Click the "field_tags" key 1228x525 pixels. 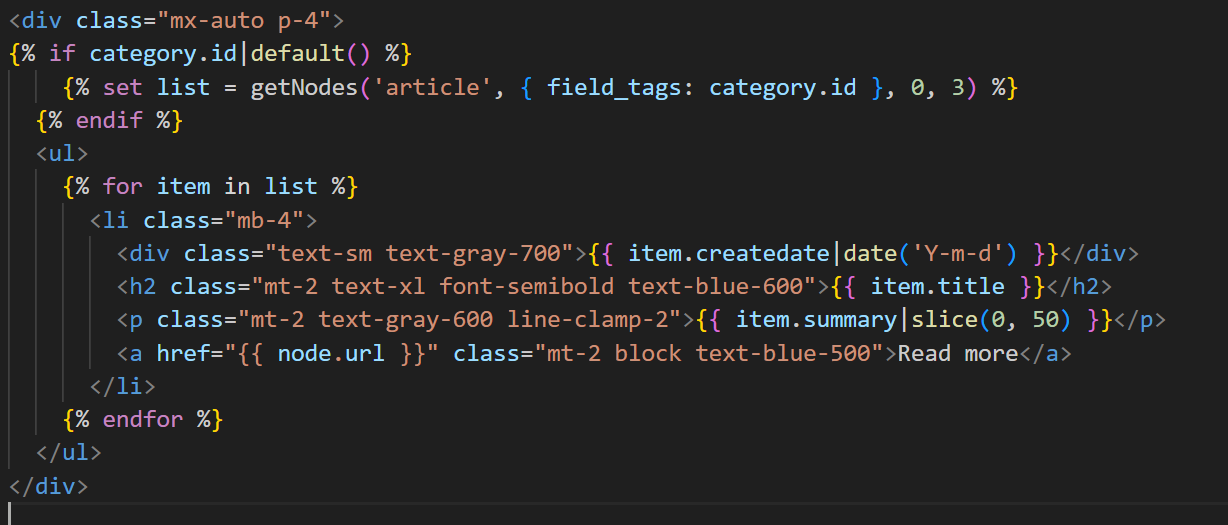pos(614,87)
